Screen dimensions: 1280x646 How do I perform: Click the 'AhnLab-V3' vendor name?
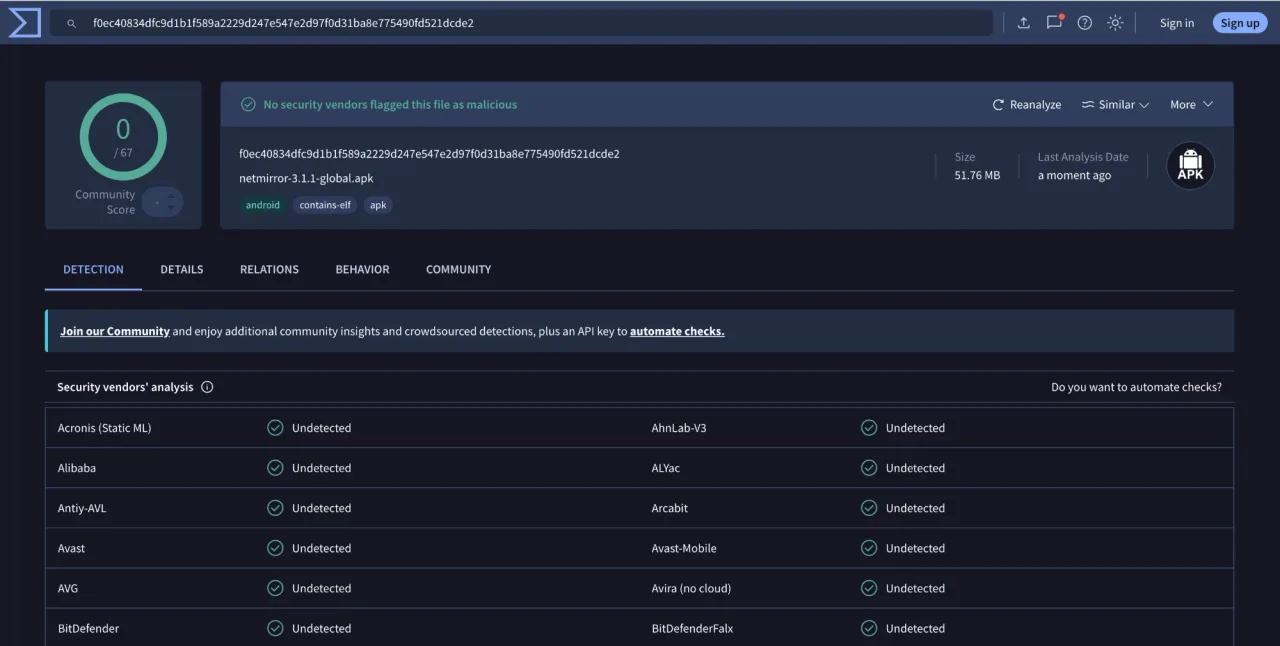679,428
